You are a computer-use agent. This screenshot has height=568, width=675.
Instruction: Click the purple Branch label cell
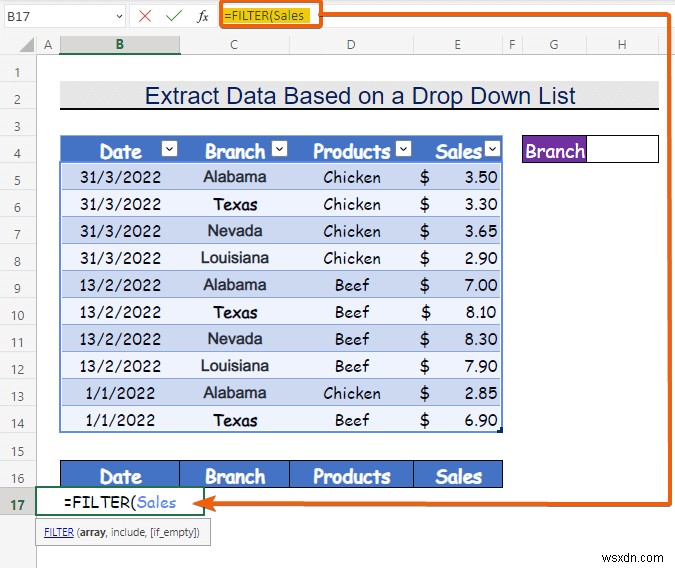(554, 151)
